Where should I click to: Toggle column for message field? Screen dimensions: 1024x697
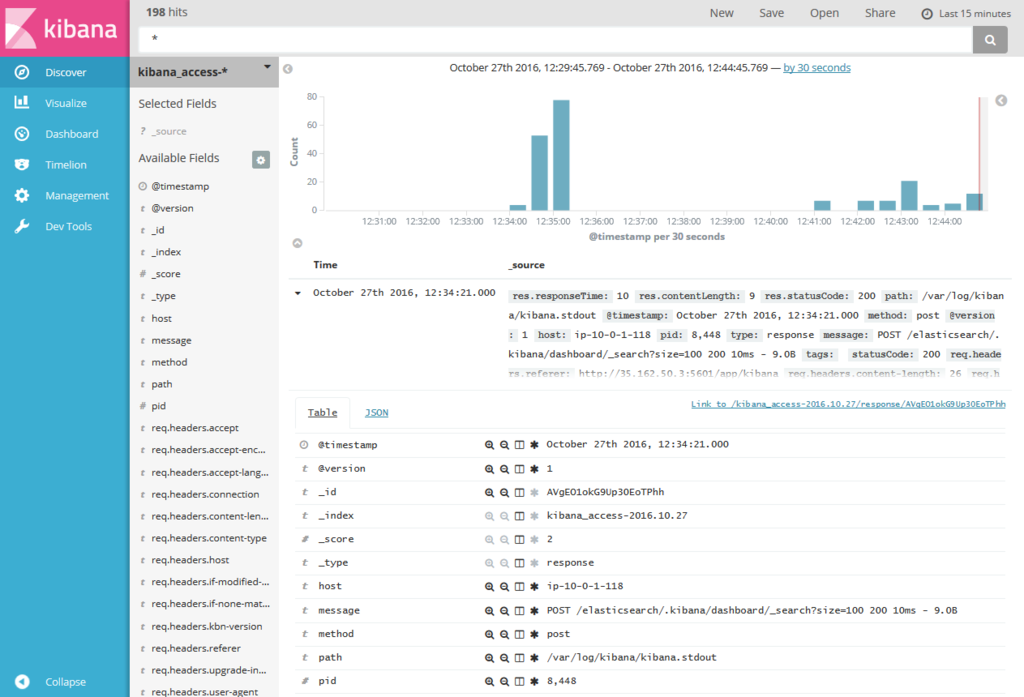[x=519, y=611]
